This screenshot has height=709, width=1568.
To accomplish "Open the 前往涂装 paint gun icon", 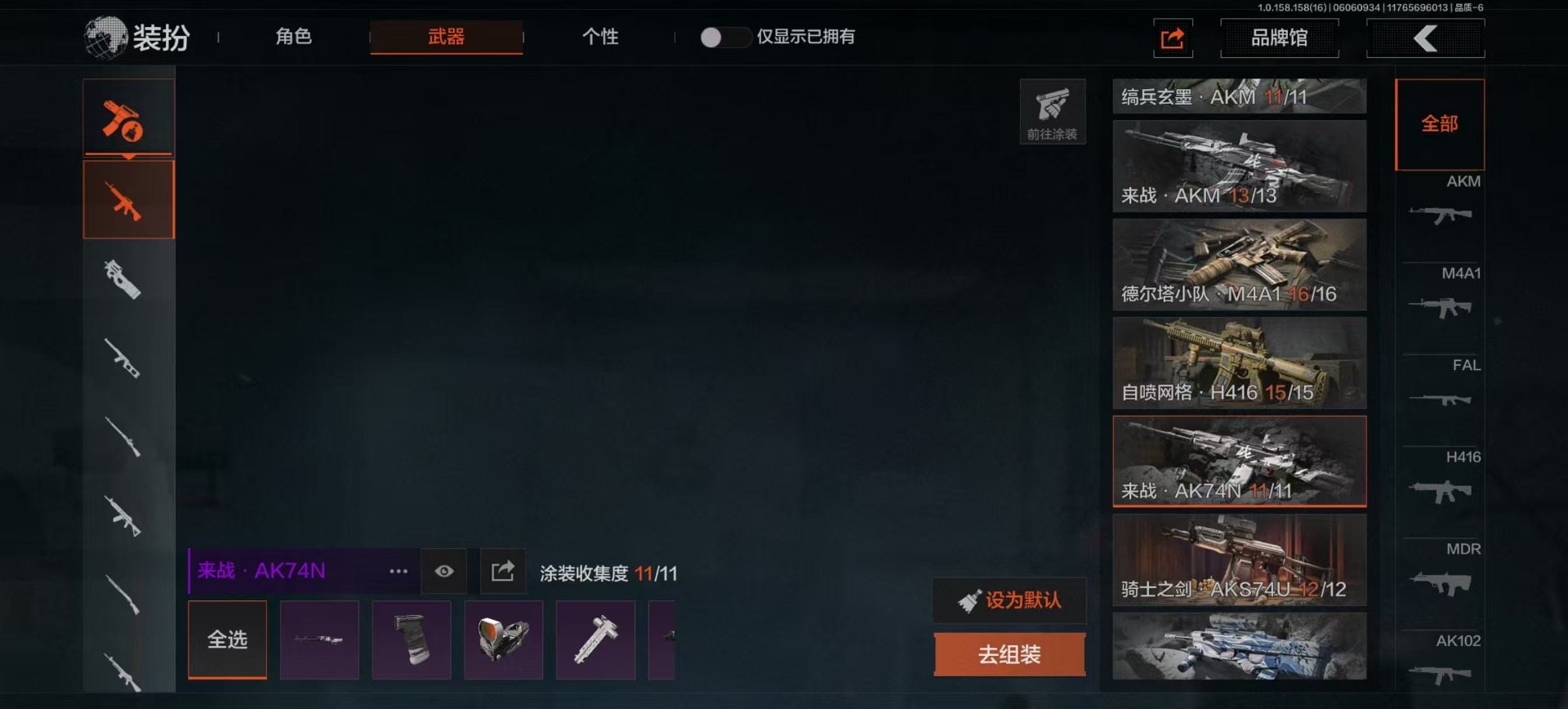I will point(1052,111).
